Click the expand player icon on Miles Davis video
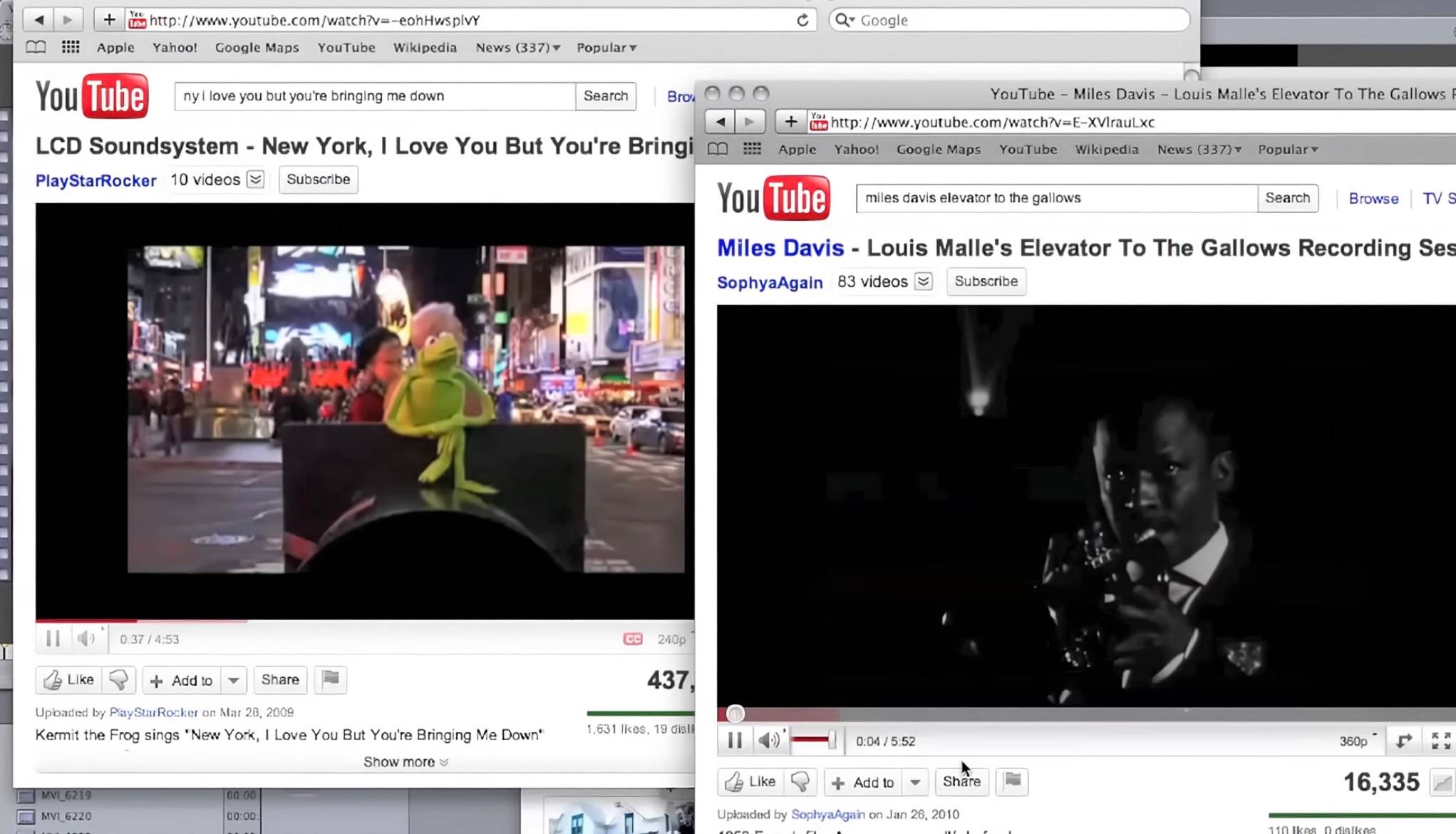 pos(1404,741)
